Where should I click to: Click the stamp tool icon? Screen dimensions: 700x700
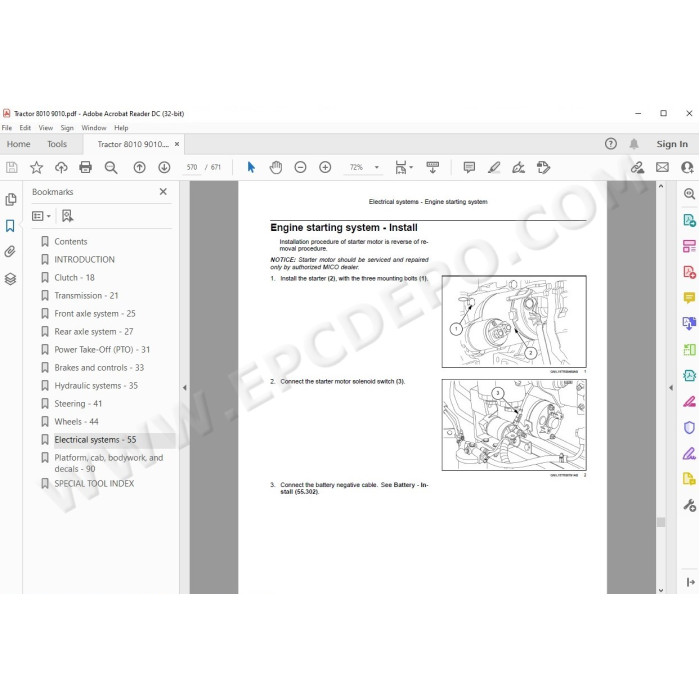543,167
